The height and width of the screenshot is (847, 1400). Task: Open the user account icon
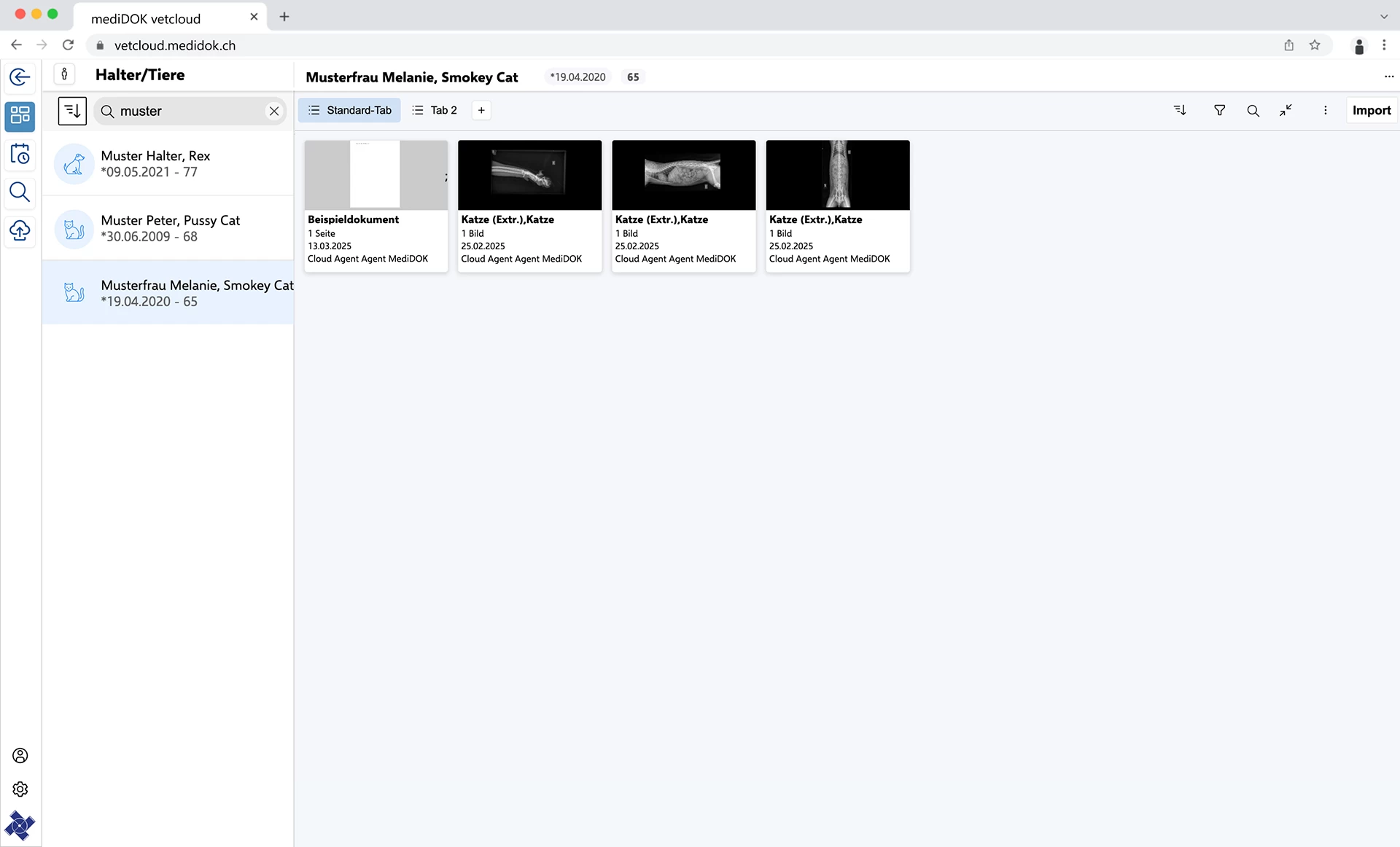coord(20,755)
